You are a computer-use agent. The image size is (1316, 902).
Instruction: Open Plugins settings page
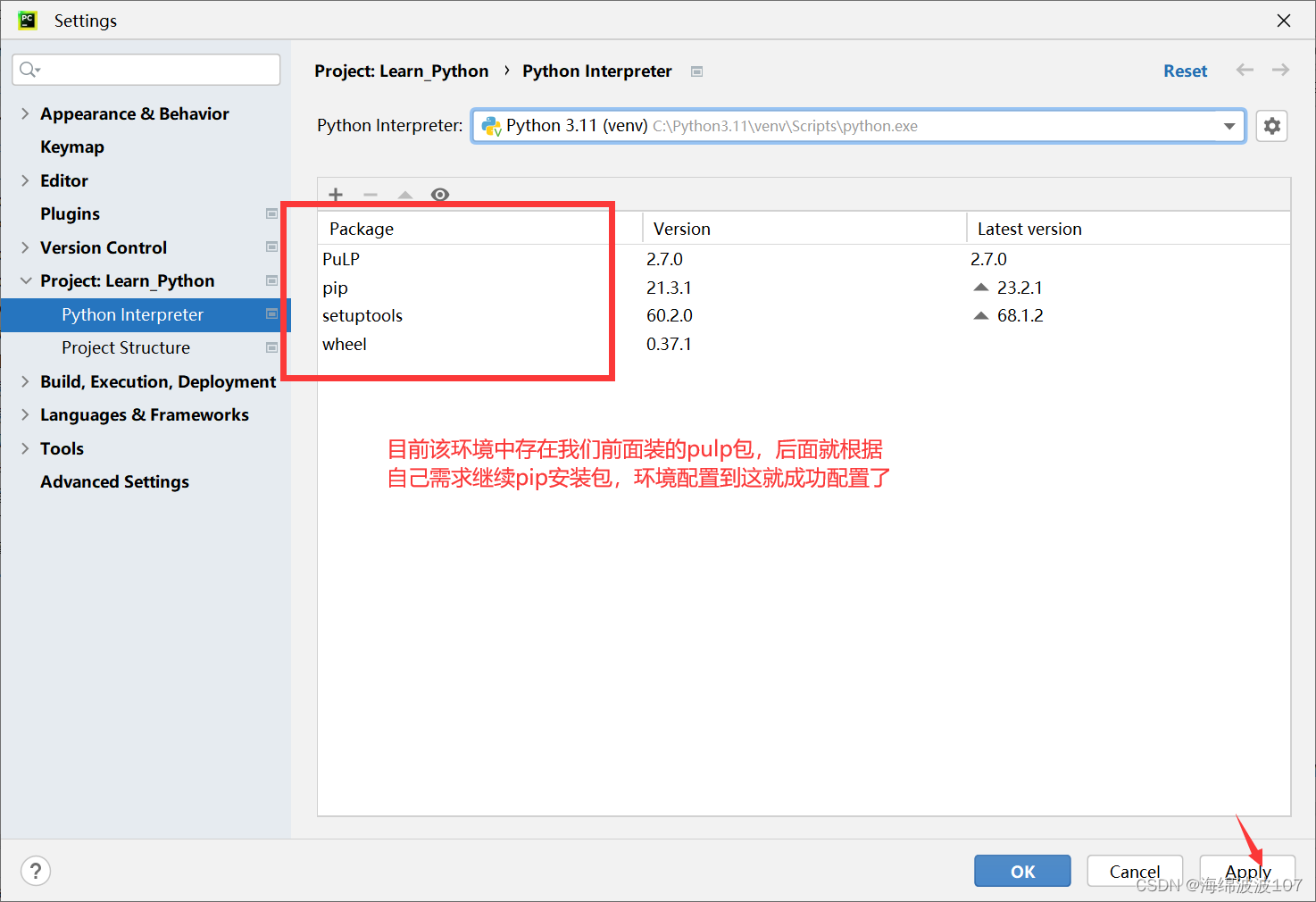pos(70,213)
